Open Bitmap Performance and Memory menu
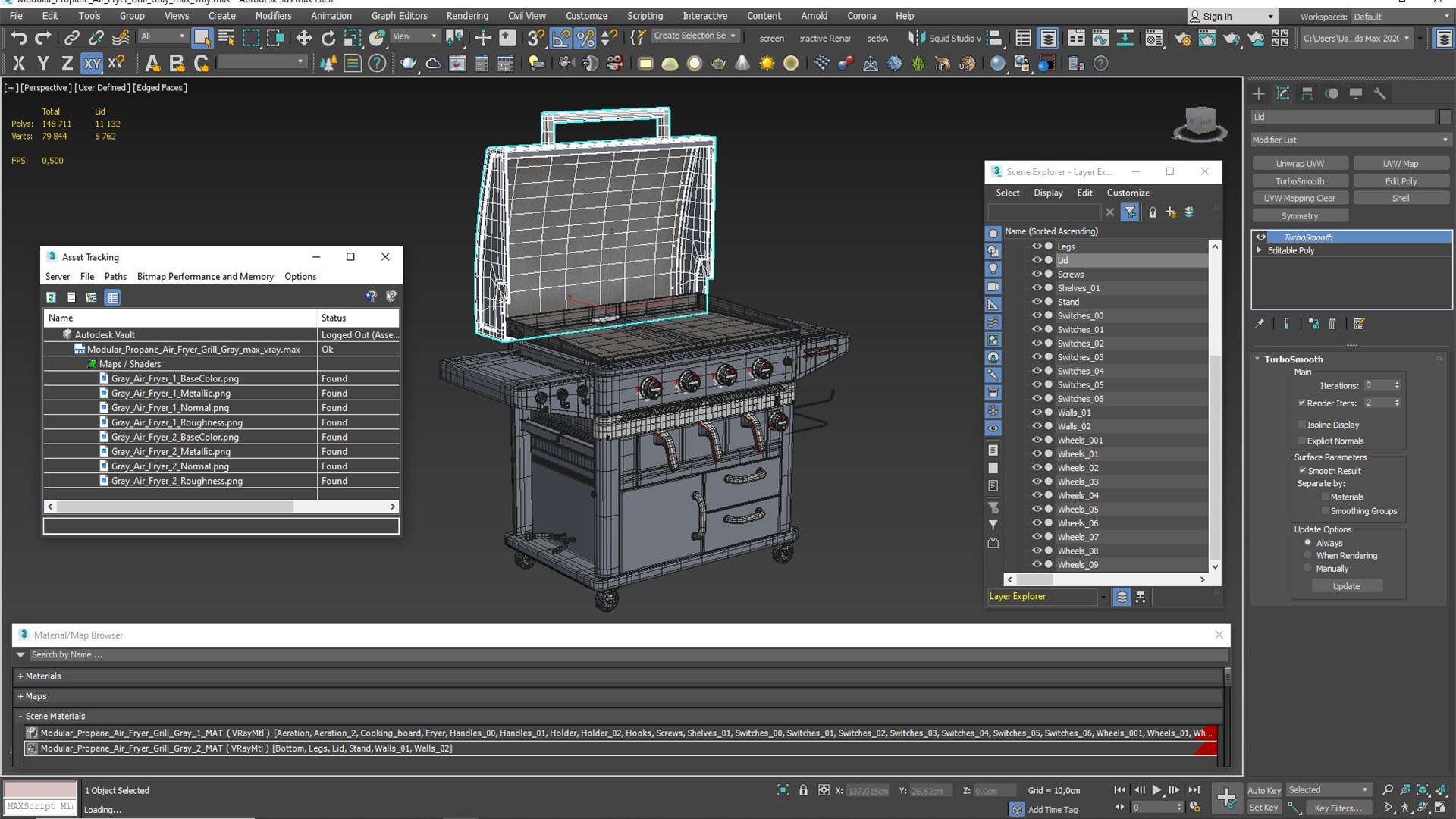Screen dimensions: 1456x819 [206, 277]
